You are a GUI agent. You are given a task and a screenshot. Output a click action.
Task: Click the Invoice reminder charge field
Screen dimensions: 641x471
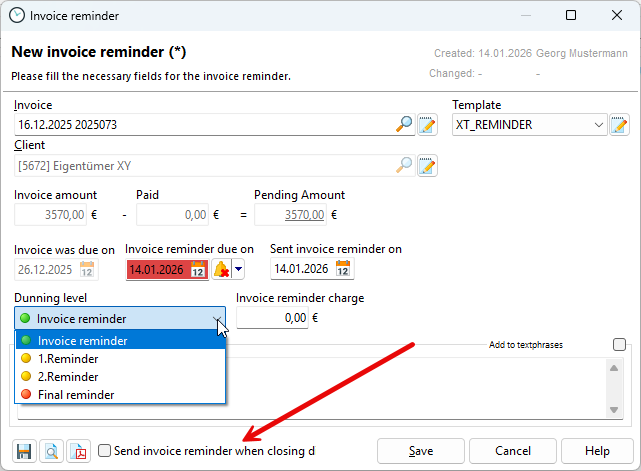pyautogui.click(x=272, y=318)
